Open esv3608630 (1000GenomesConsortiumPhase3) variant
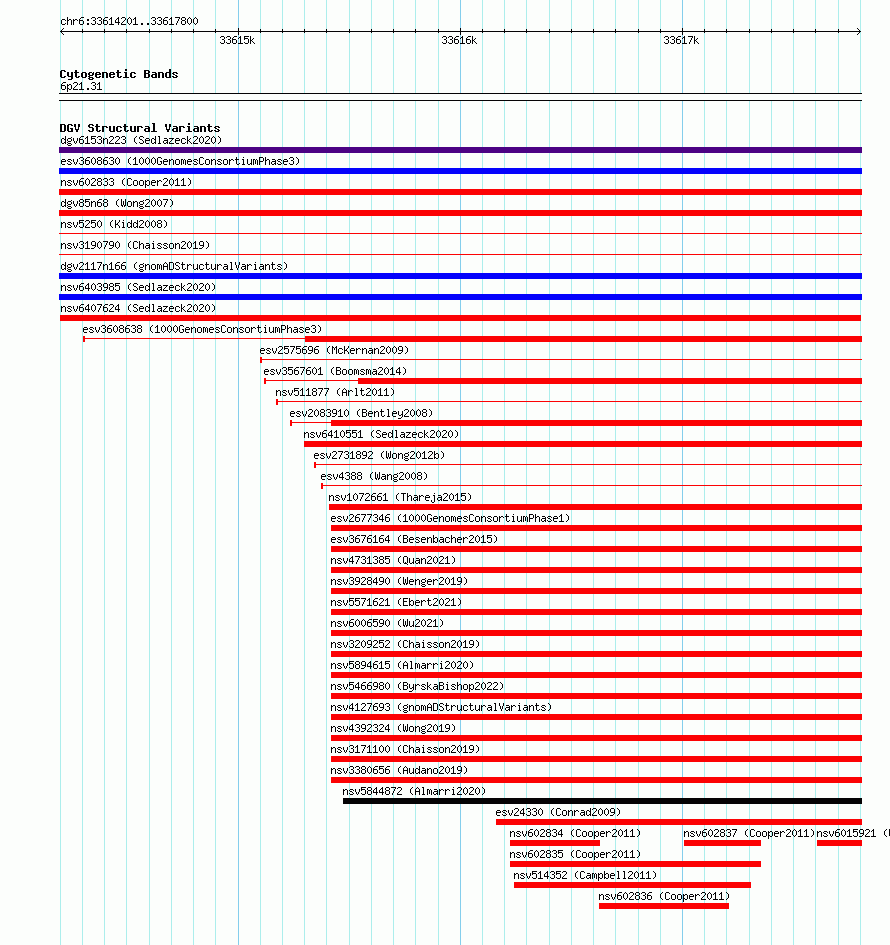This screenshot has width=890, height=945. (x=180, y=162)
